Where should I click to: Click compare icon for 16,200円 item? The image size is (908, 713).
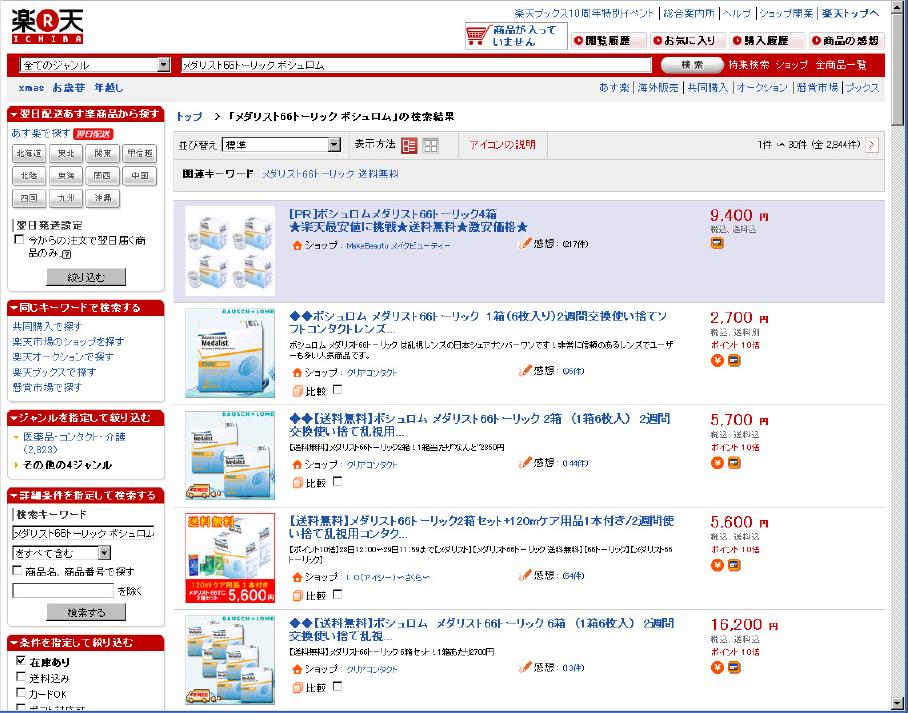[x=298, y=688]
